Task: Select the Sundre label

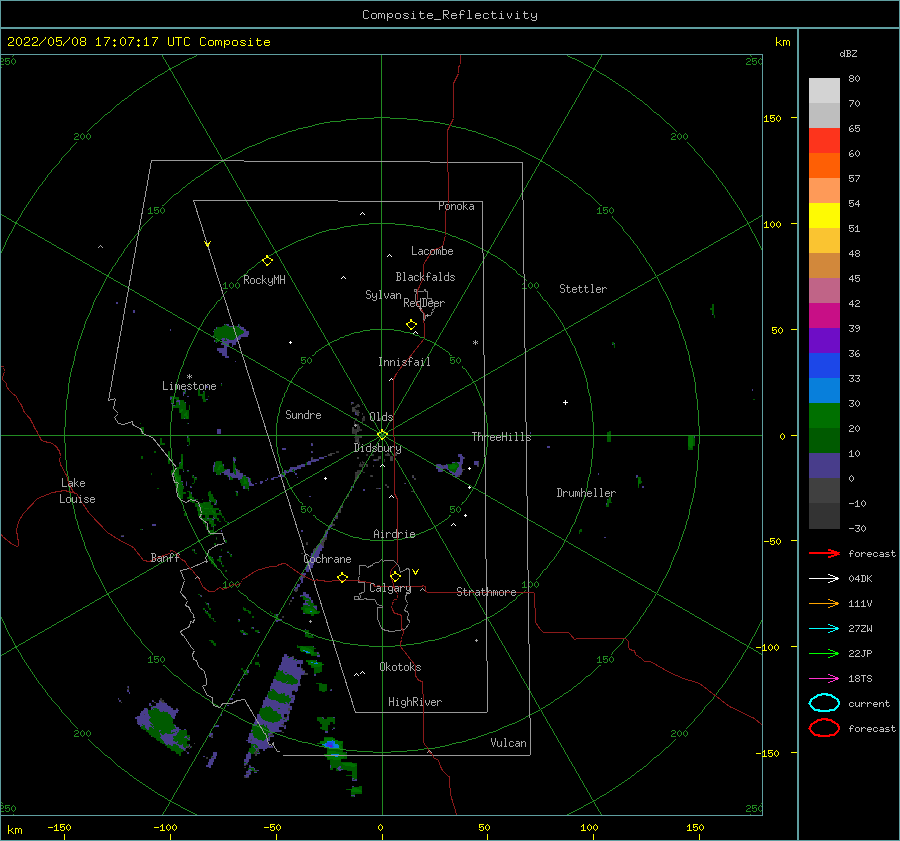Action: tap(303, 414)
